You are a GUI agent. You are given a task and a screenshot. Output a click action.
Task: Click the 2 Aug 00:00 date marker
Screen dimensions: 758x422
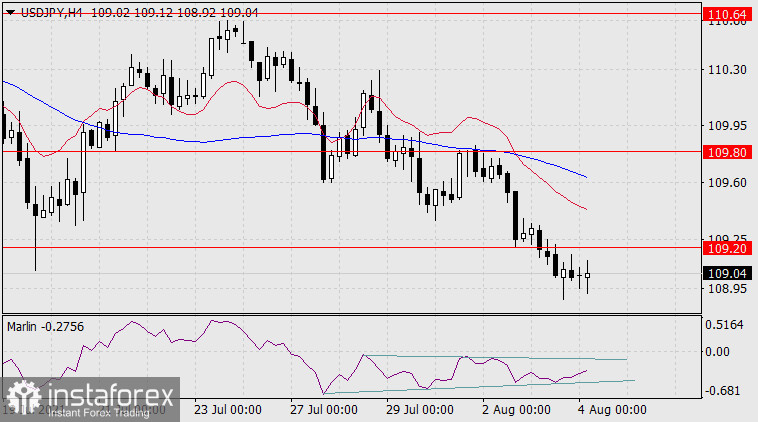pyautogui.click(x=516, y=409)
